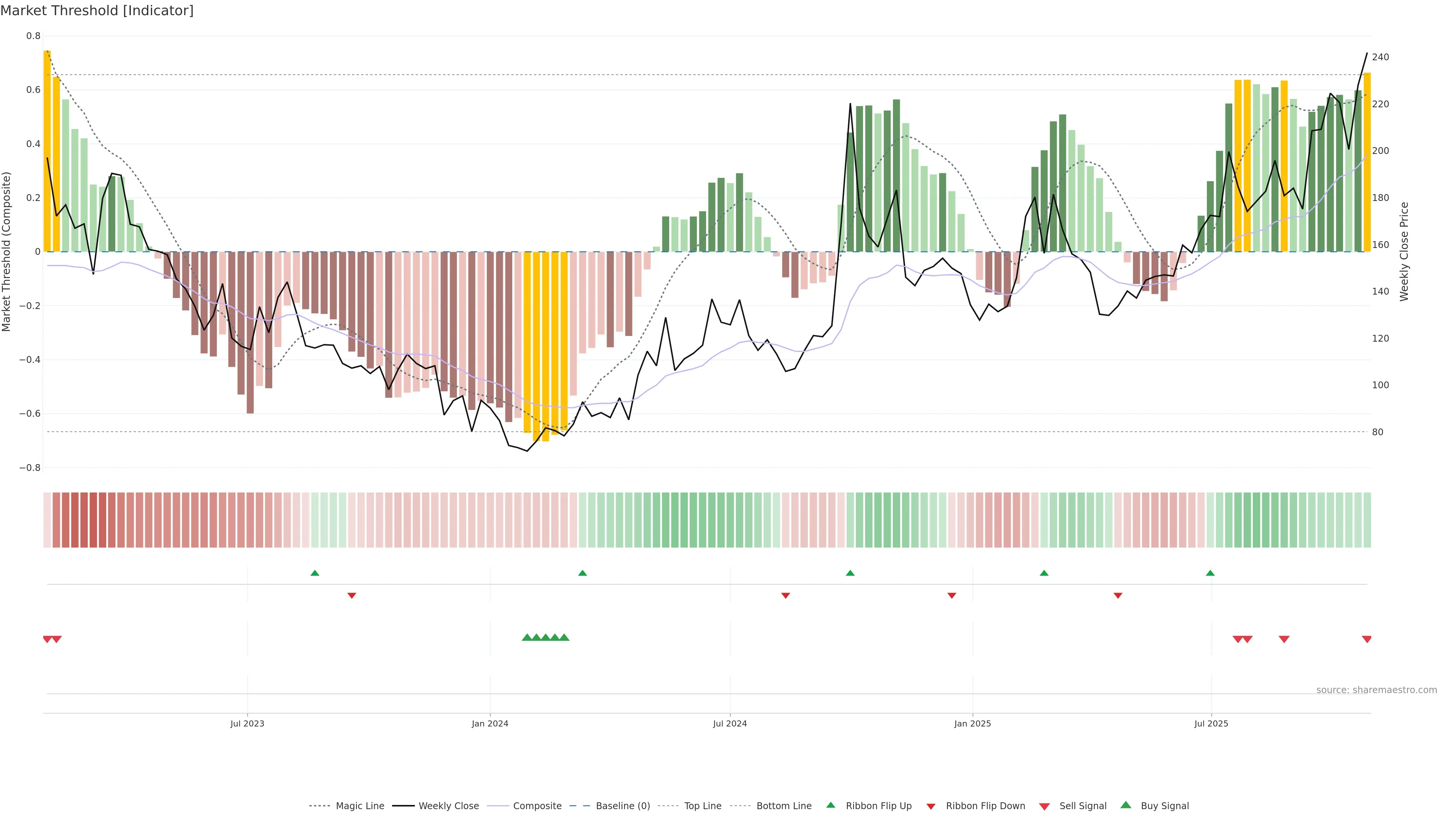Click the Weekly Close Price axis title
Screen dimensions: 1456x819
coord(1404,251)
